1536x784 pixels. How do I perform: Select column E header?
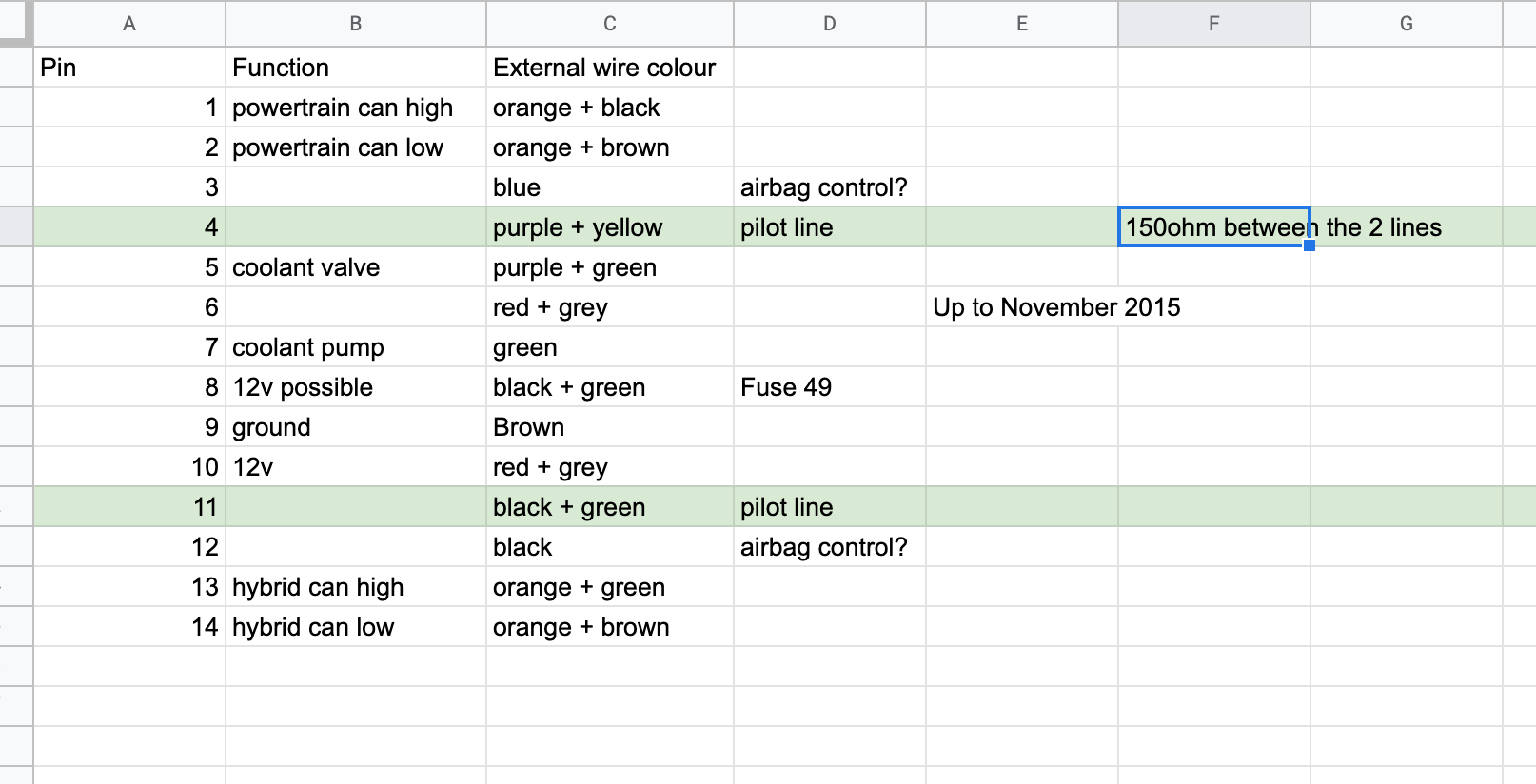(x=1021, y=24)
